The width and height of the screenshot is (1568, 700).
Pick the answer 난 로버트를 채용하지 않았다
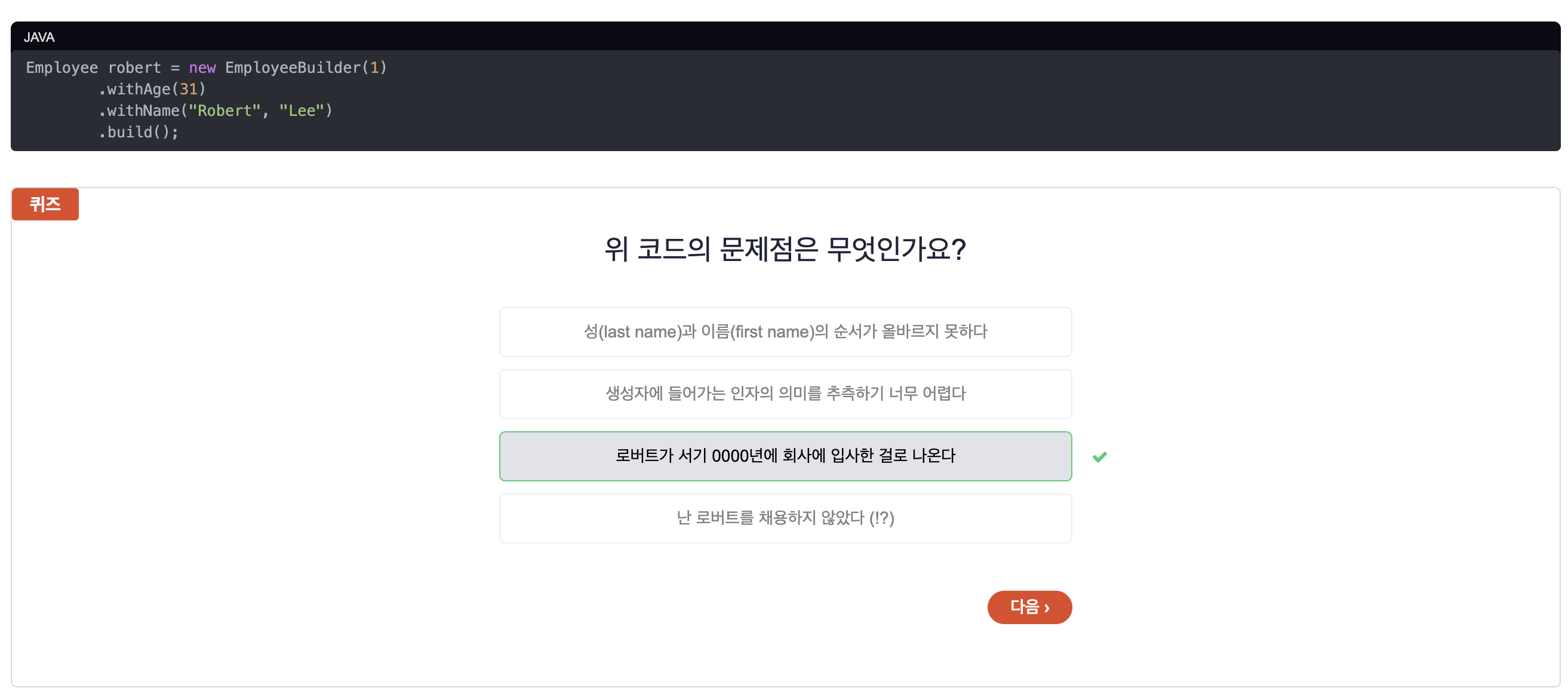(785, 518)
